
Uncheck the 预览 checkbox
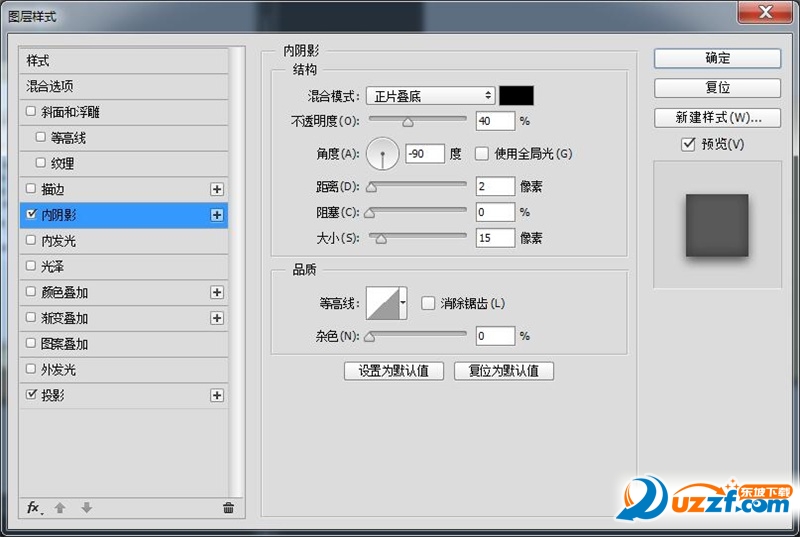pyautogui.click(x=688, y=144)
